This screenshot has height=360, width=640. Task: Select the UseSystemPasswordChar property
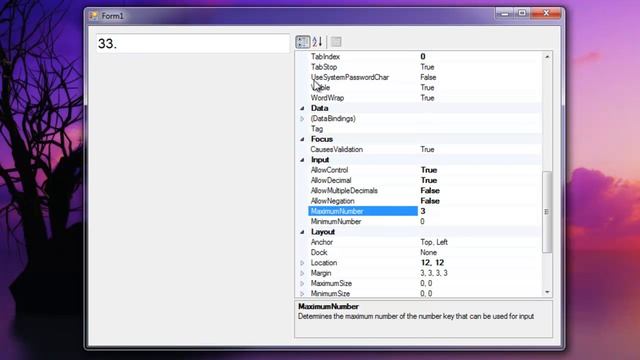point(350,77)
